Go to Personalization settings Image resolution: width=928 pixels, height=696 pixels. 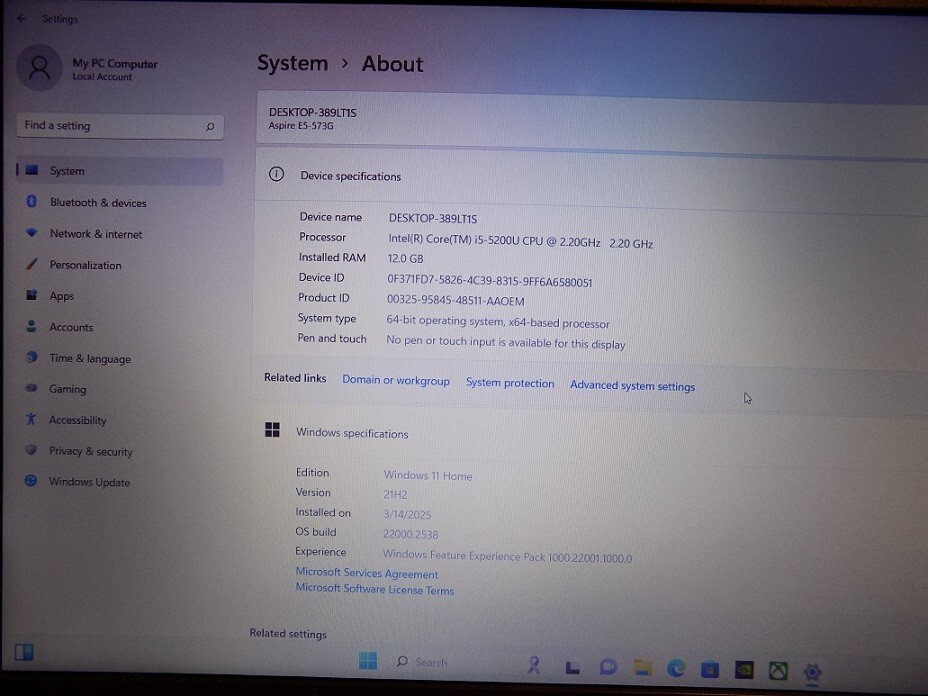point(85,265)
